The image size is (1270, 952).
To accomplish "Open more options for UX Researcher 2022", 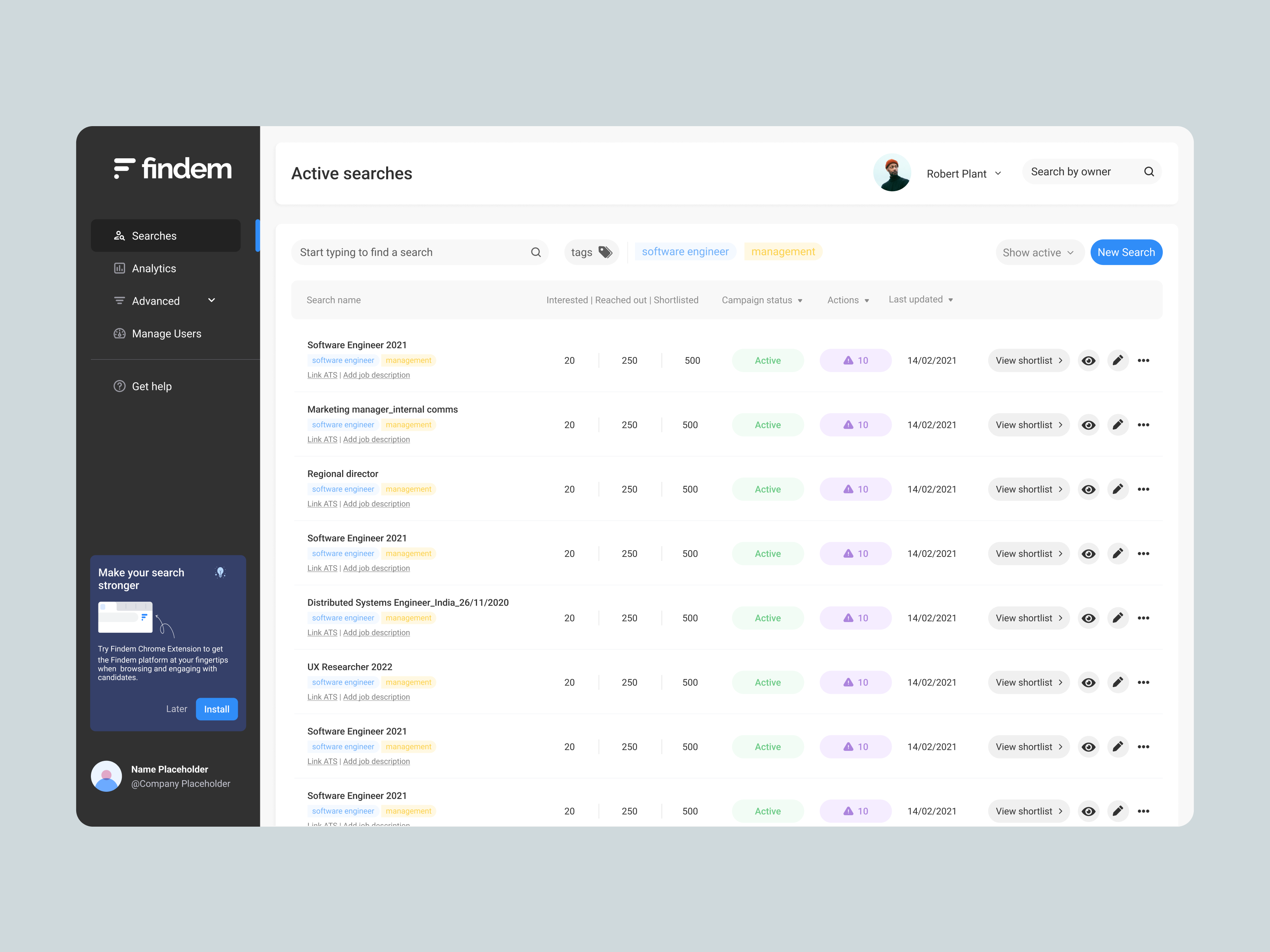I will click(x=1143, y=682).
